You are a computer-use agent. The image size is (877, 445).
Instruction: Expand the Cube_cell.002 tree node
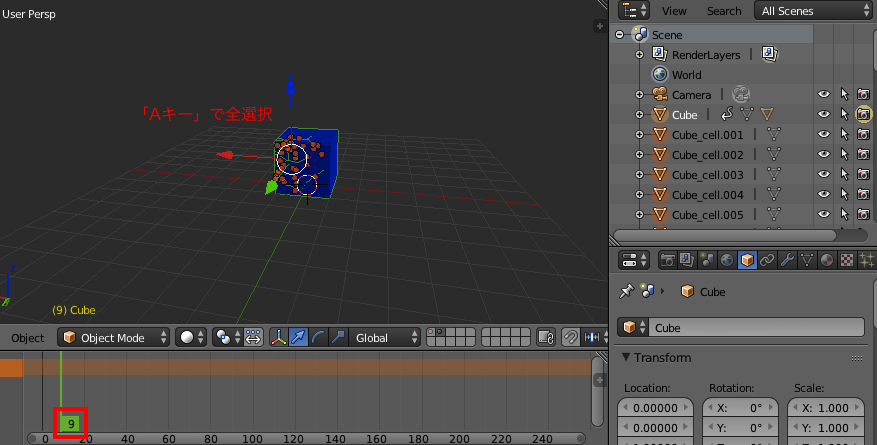click(x=639, y=154)
